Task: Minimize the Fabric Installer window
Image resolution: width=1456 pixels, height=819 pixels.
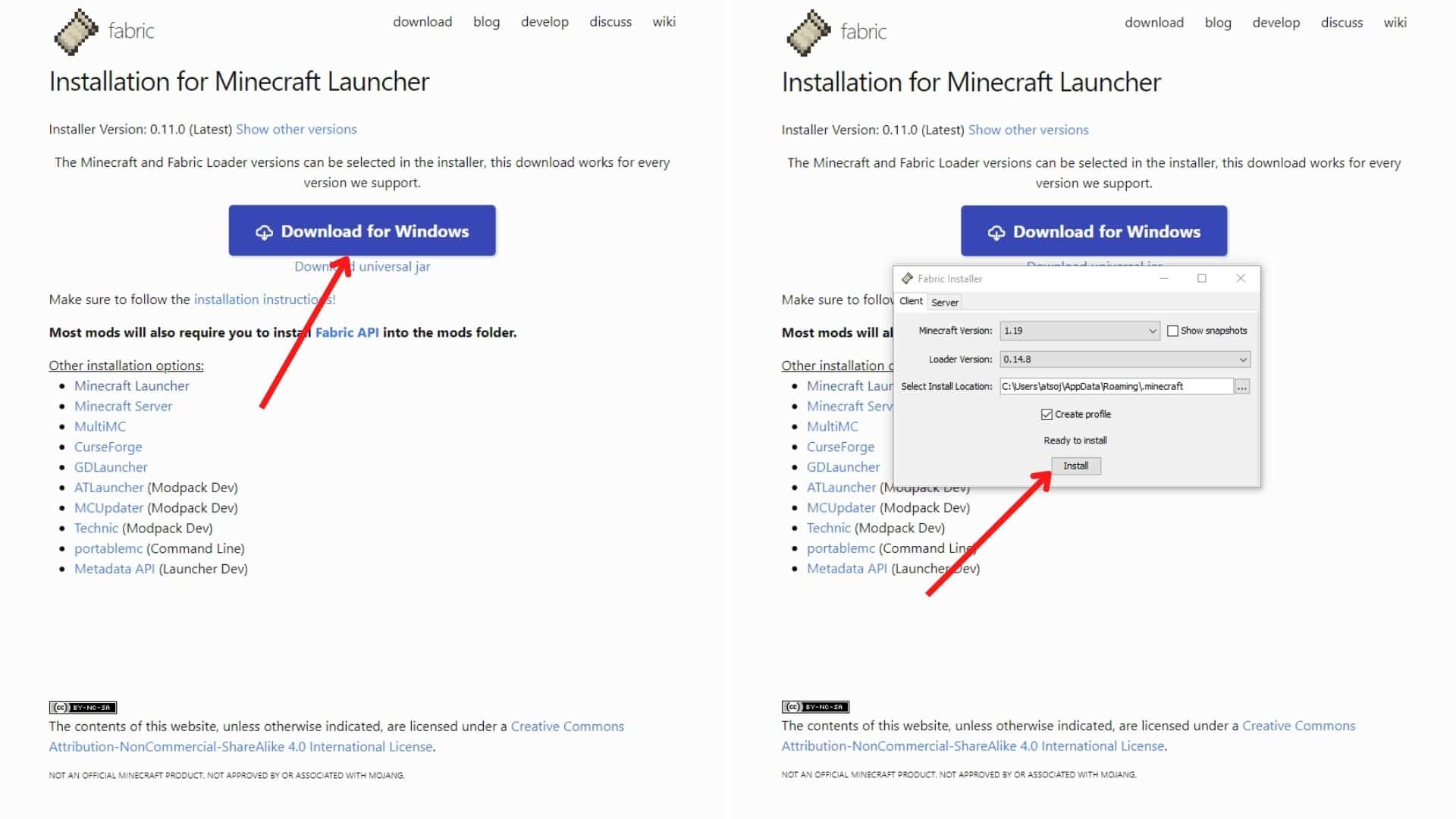Action: click(1164, 278)
